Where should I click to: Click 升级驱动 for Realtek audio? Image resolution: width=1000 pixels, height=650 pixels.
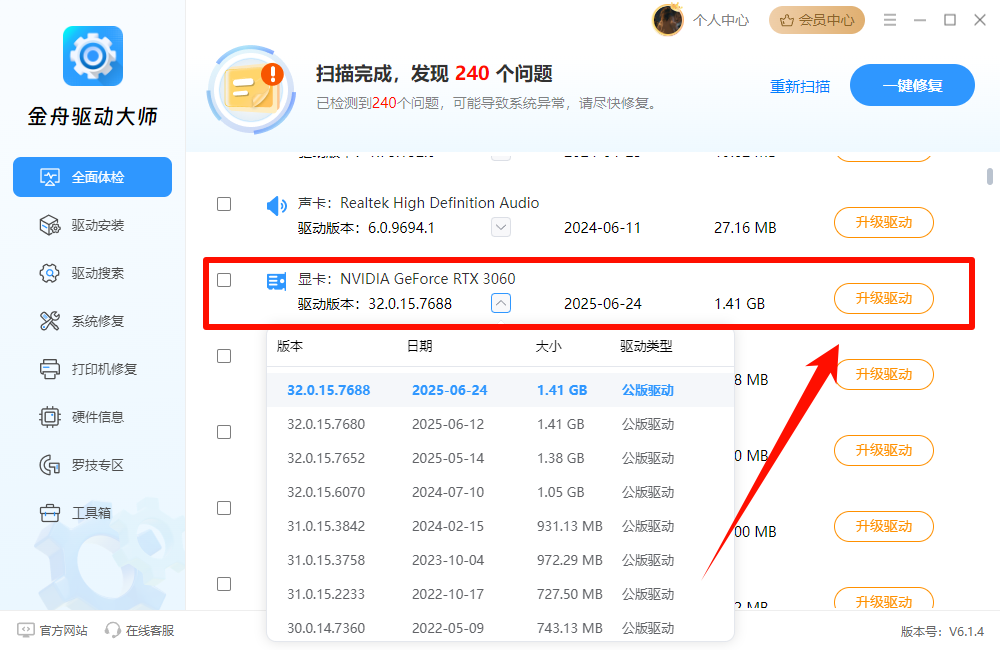[884, 223]
